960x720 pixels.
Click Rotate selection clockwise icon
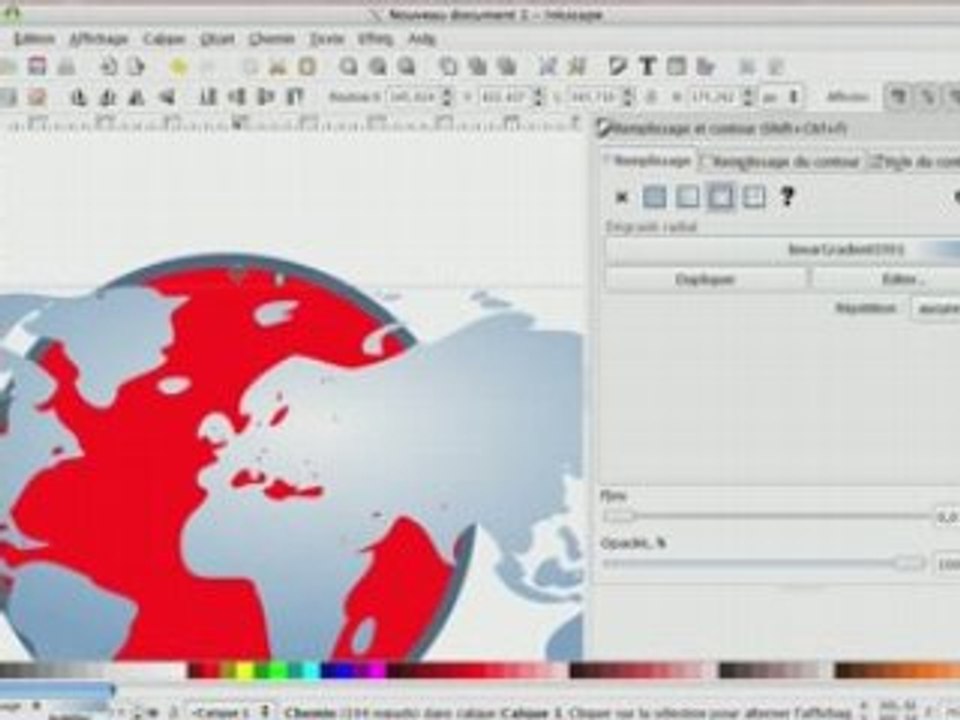[x=108, y=97]
